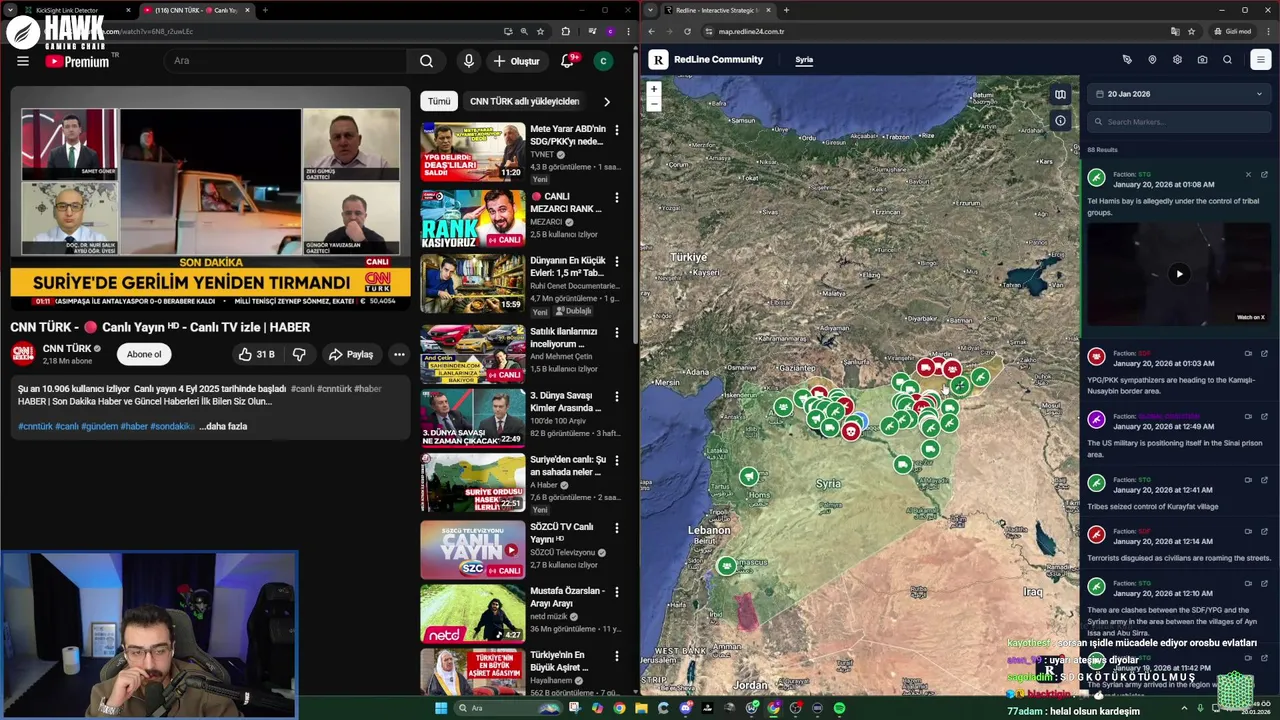Open YouTube notifications bell
This screenshot has height=720, width=1280.
(x=567, y=61)
